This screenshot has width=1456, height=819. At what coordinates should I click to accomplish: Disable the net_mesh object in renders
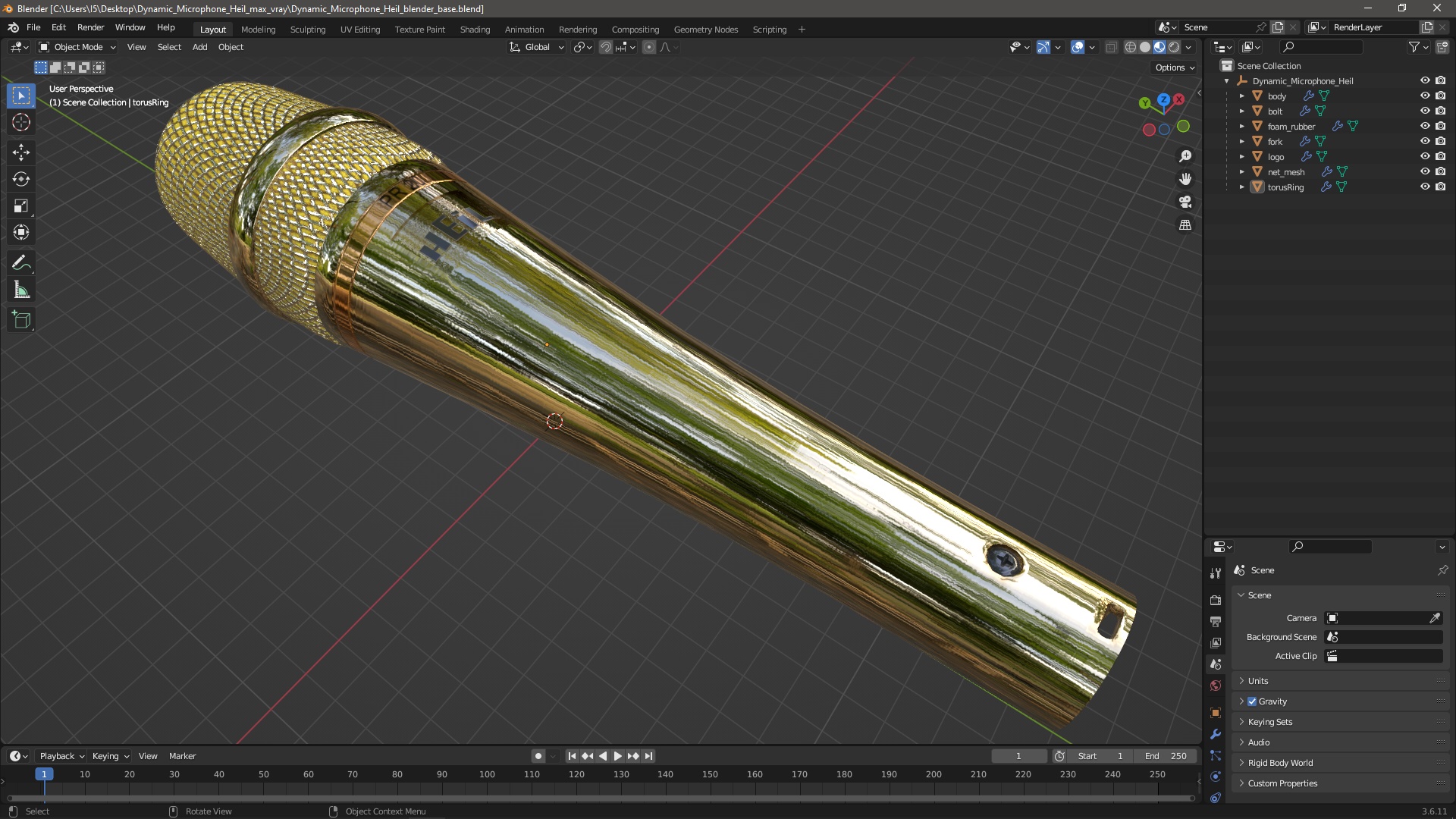(x=1441, y=171)
